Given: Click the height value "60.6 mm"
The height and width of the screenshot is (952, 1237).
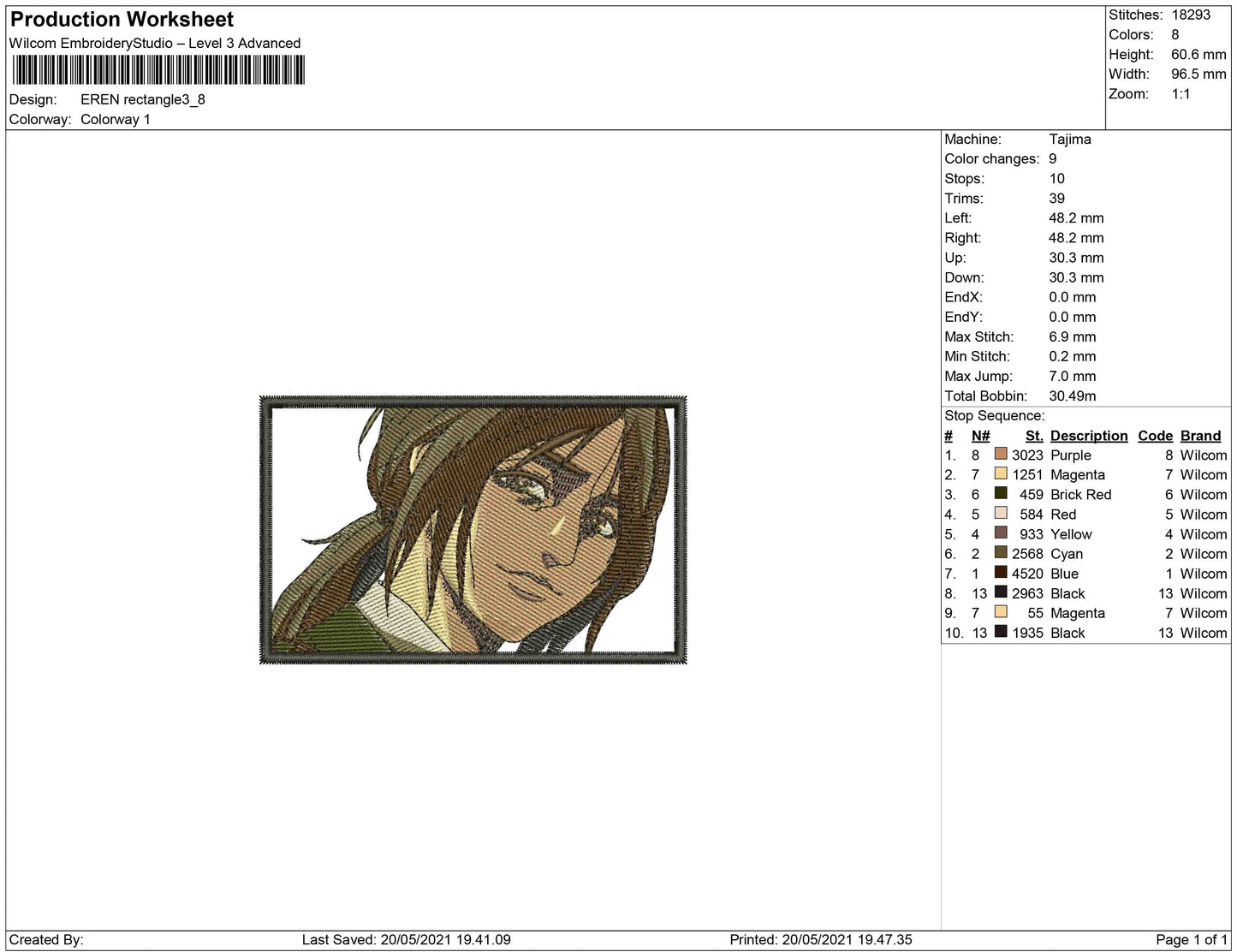Looking at the screenshot, I should pyautogui.click(x=1198, y=54).
